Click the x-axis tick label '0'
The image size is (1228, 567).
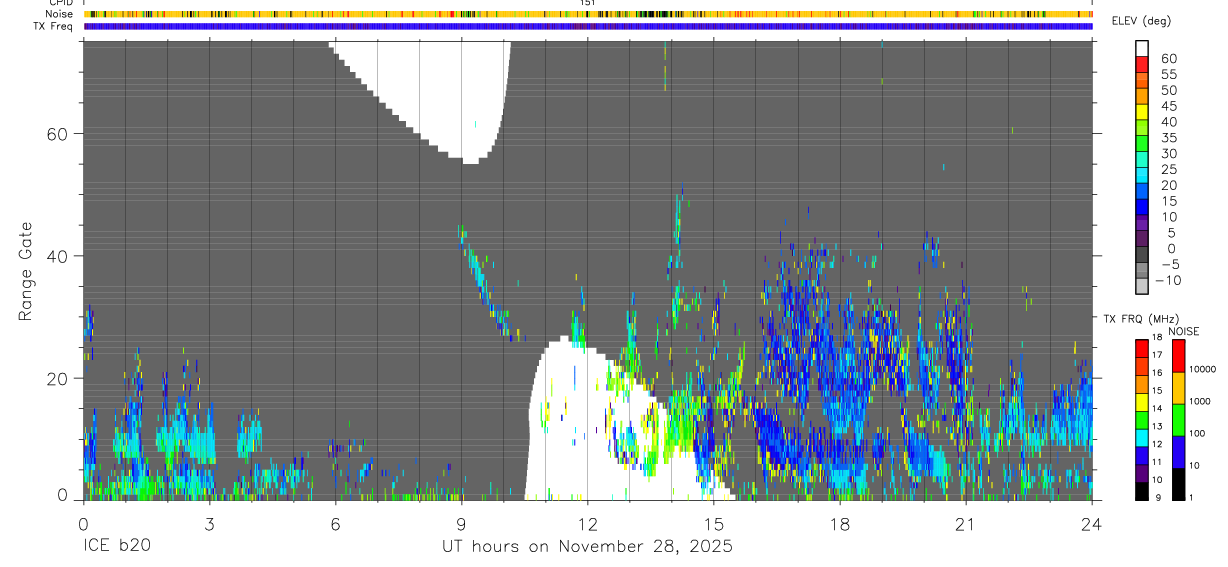(x=83, y=524)
